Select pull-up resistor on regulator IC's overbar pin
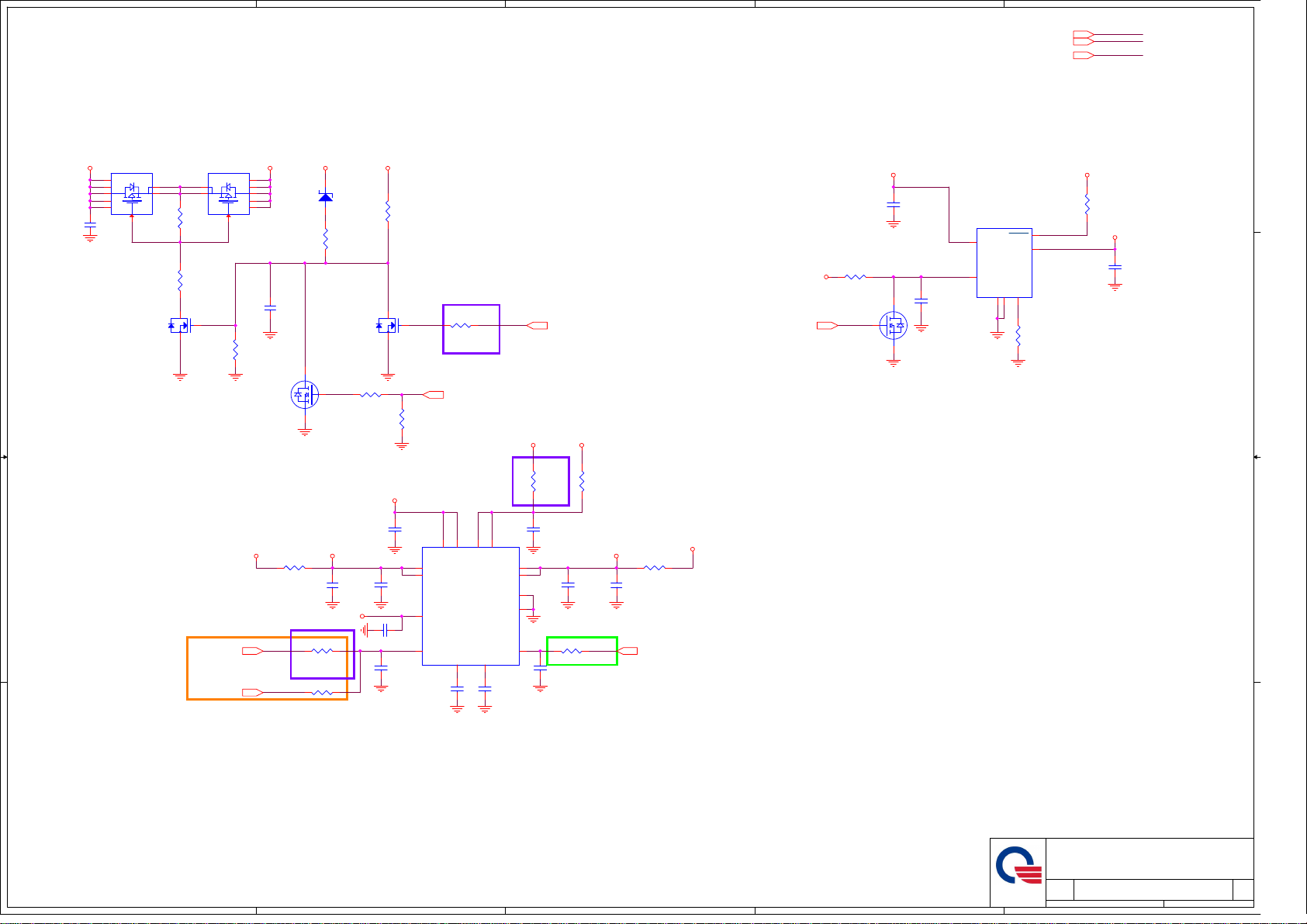The height and width of the screenshot is (924, 1307). point(1087,205)
